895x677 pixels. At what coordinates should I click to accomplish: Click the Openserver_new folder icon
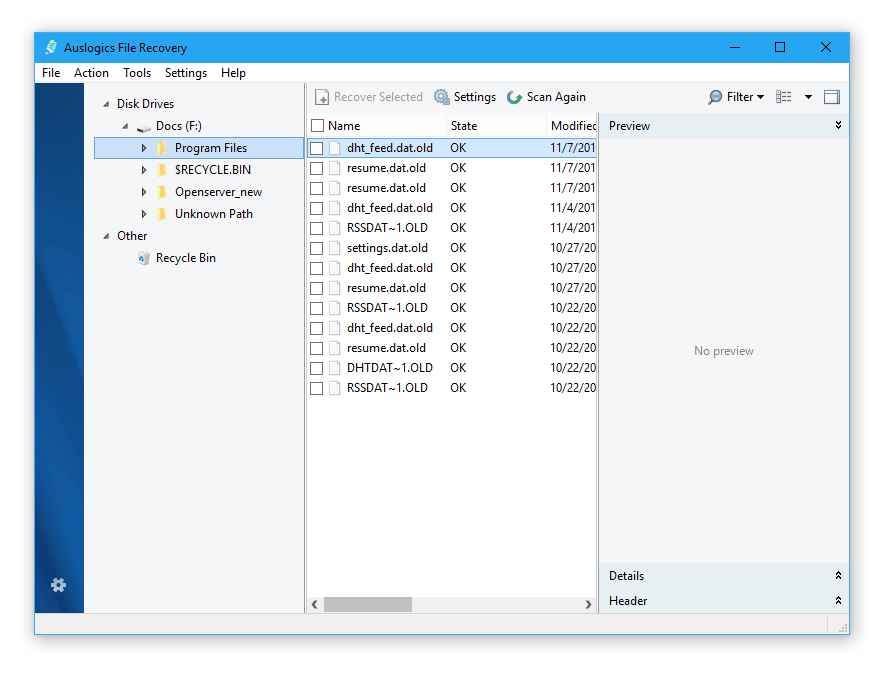(163, 192)
